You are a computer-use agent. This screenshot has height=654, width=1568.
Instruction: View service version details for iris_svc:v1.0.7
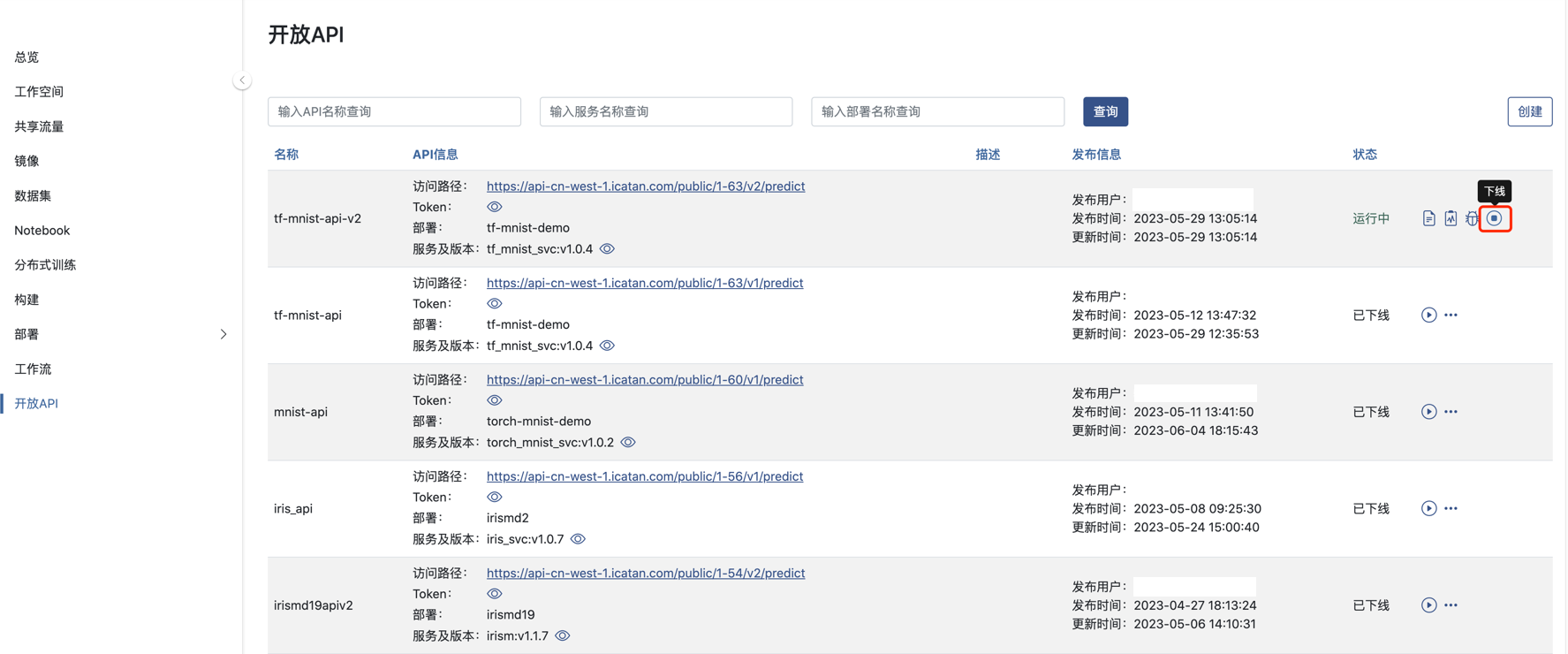tap(579, 539)
